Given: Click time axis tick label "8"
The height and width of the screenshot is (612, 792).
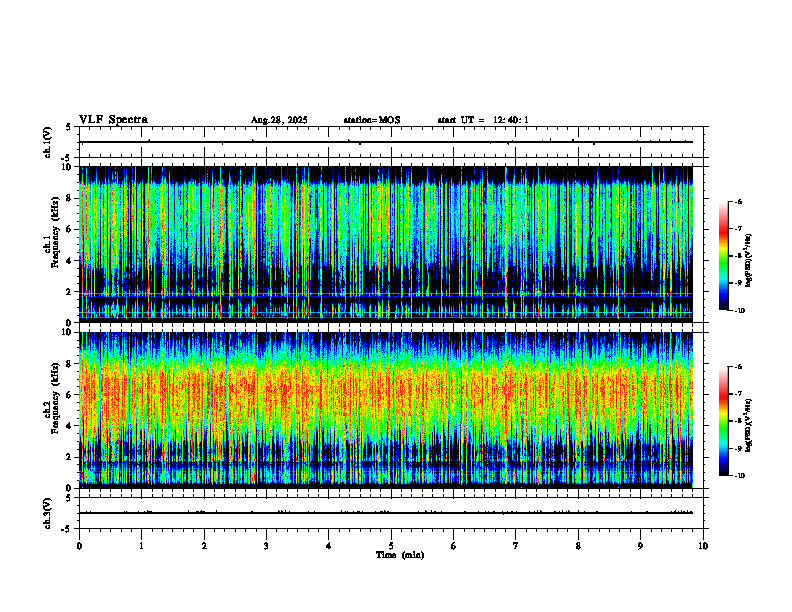Looking at the screenshot, I should point(578,546).
